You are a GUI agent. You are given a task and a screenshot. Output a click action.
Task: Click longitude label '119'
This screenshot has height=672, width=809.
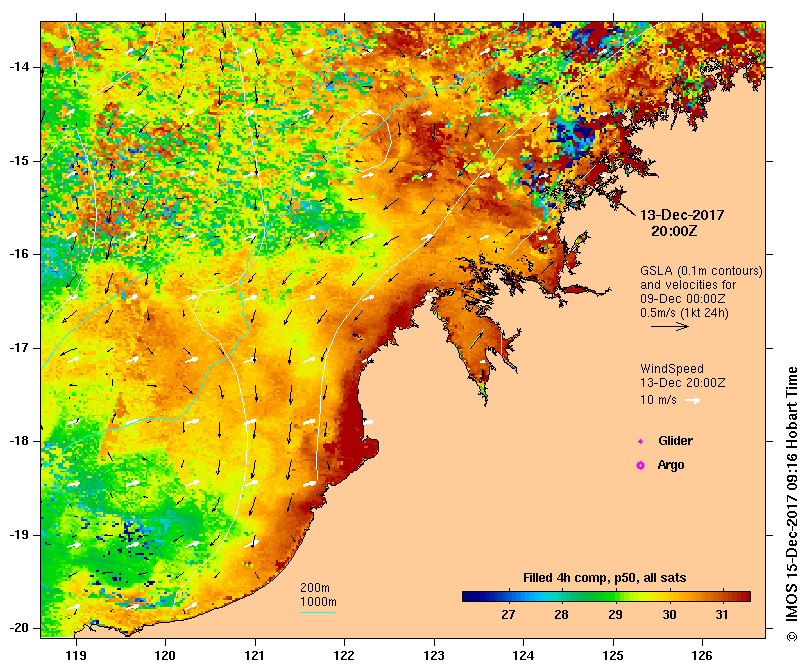[x=76, y=655]
